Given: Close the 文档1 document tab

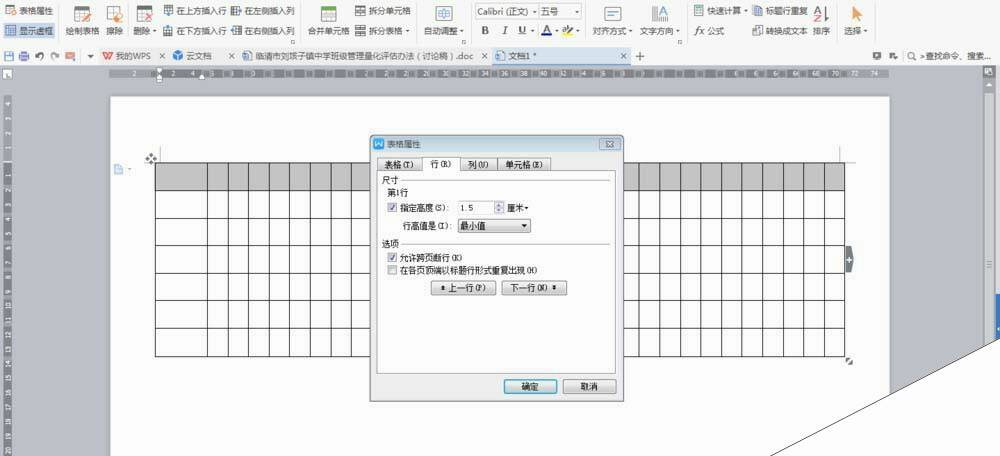Looking at the screenshot, I should pyautogui.click(x=624, y=56).
